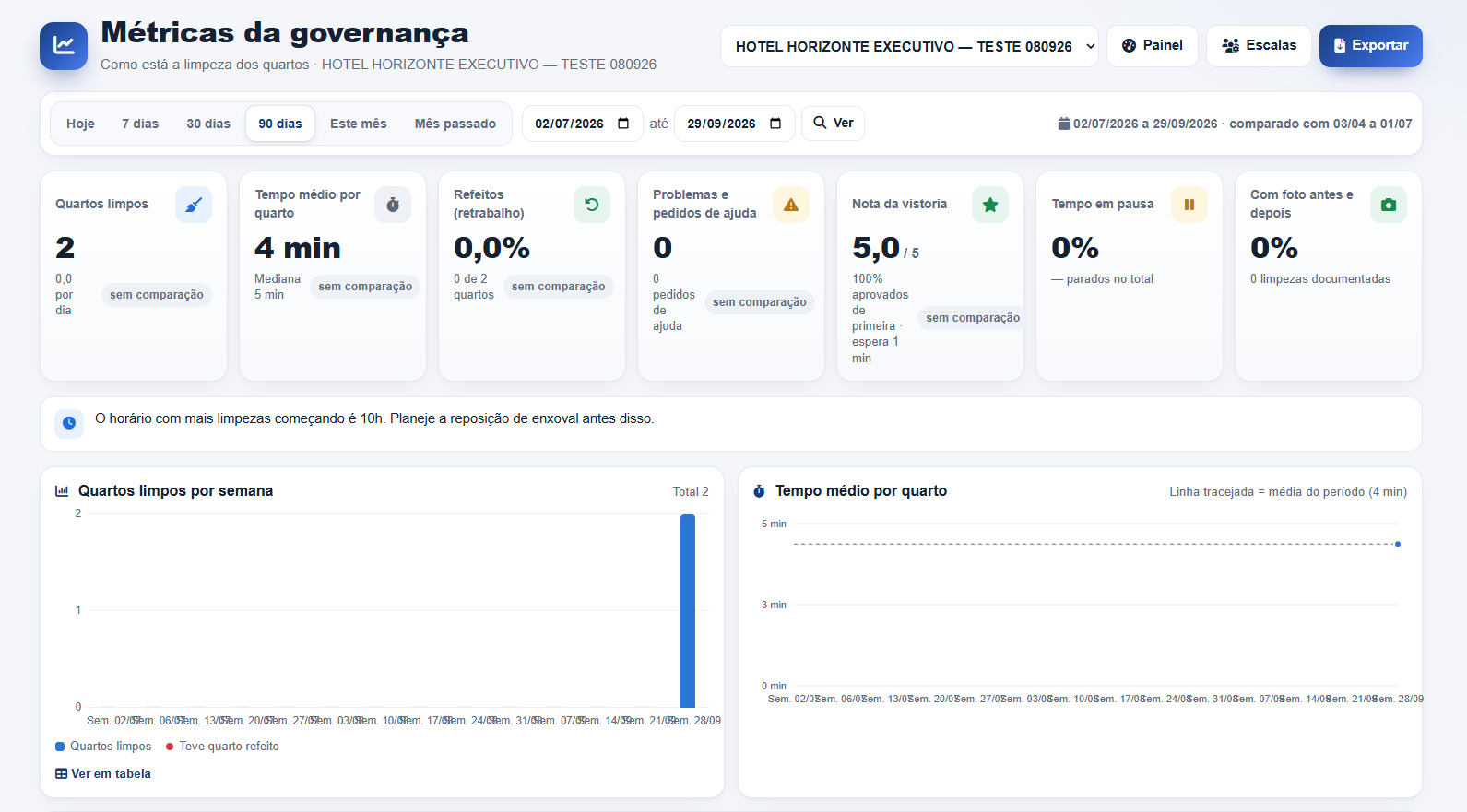Click the '5,0' inspection score value
Screen dimensions: 1467x812
pos(876,248)
